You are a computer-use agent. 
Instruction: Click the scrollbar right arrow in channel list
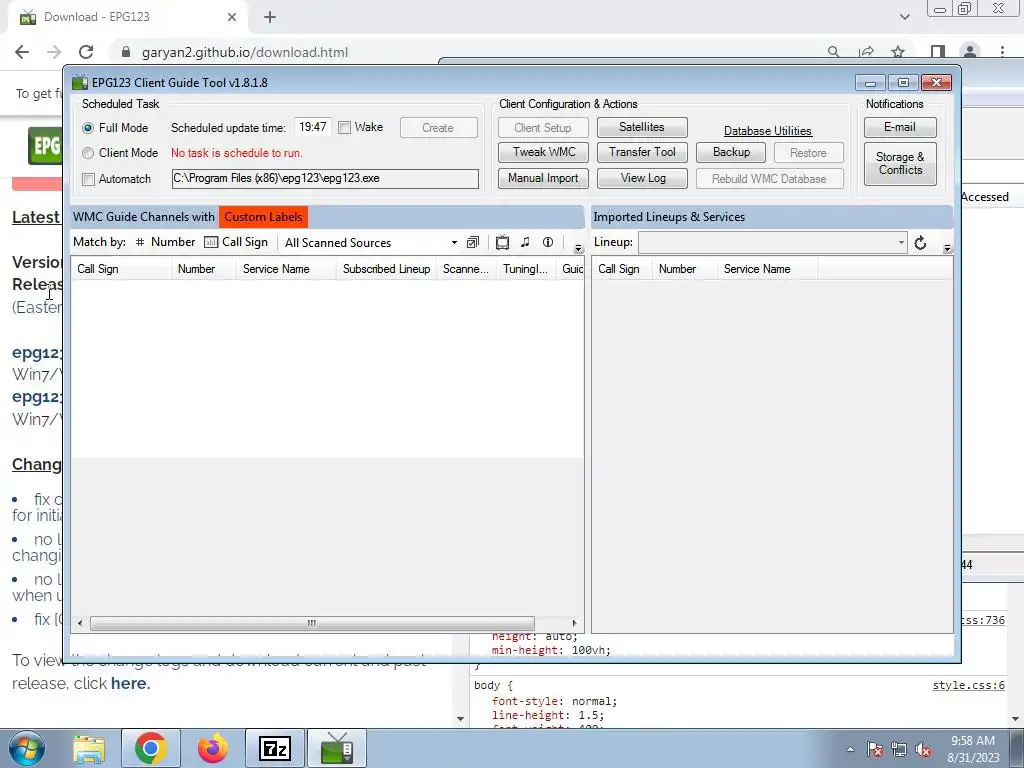(x=574, y=623)
